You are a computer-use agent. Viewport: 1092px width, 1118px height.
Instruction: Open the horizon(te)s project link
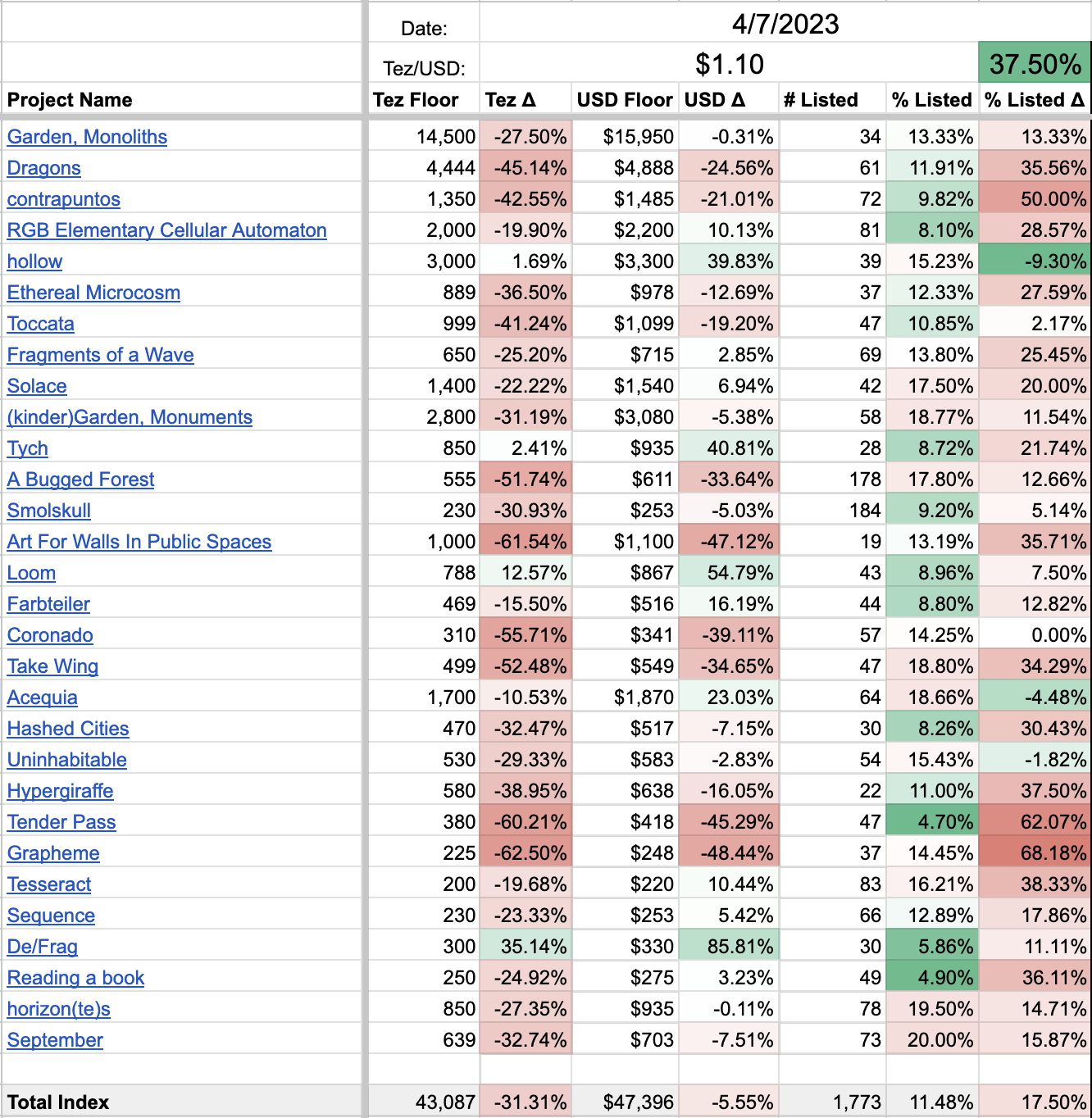(x=59, y=1009)
